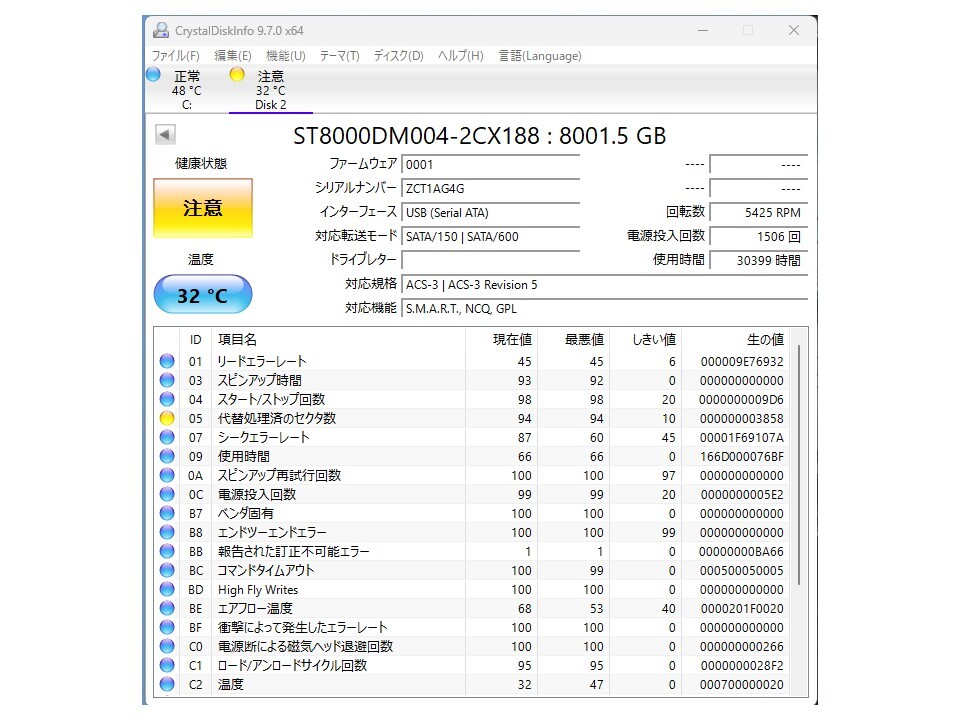960x720 pixels.
Task: Click status orb for row BD High Fly Writes
Action: tap(167, 589)
